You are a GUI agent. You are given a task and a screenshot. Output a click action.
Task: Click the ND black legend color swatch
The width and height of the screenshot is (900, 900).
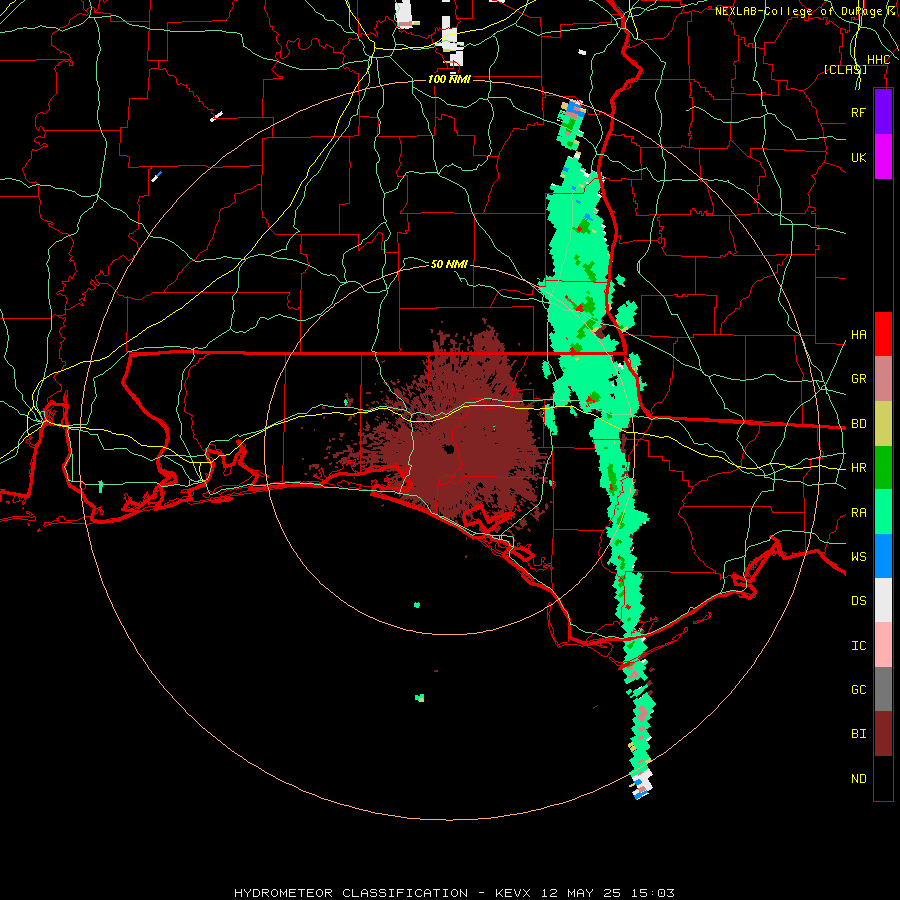(883, 778)
